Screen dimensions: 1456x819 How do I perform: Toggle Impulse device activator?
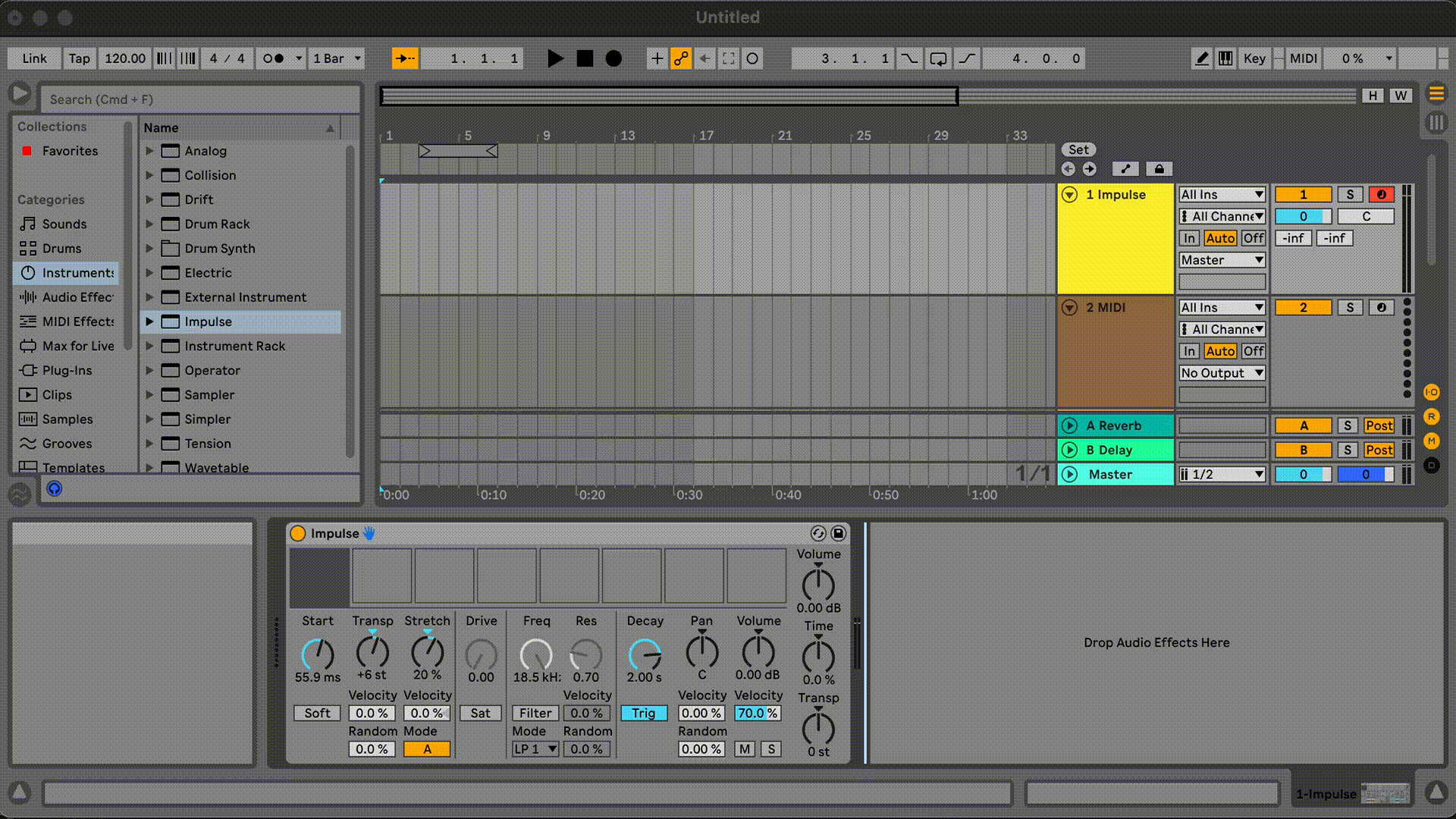(298, 533)
